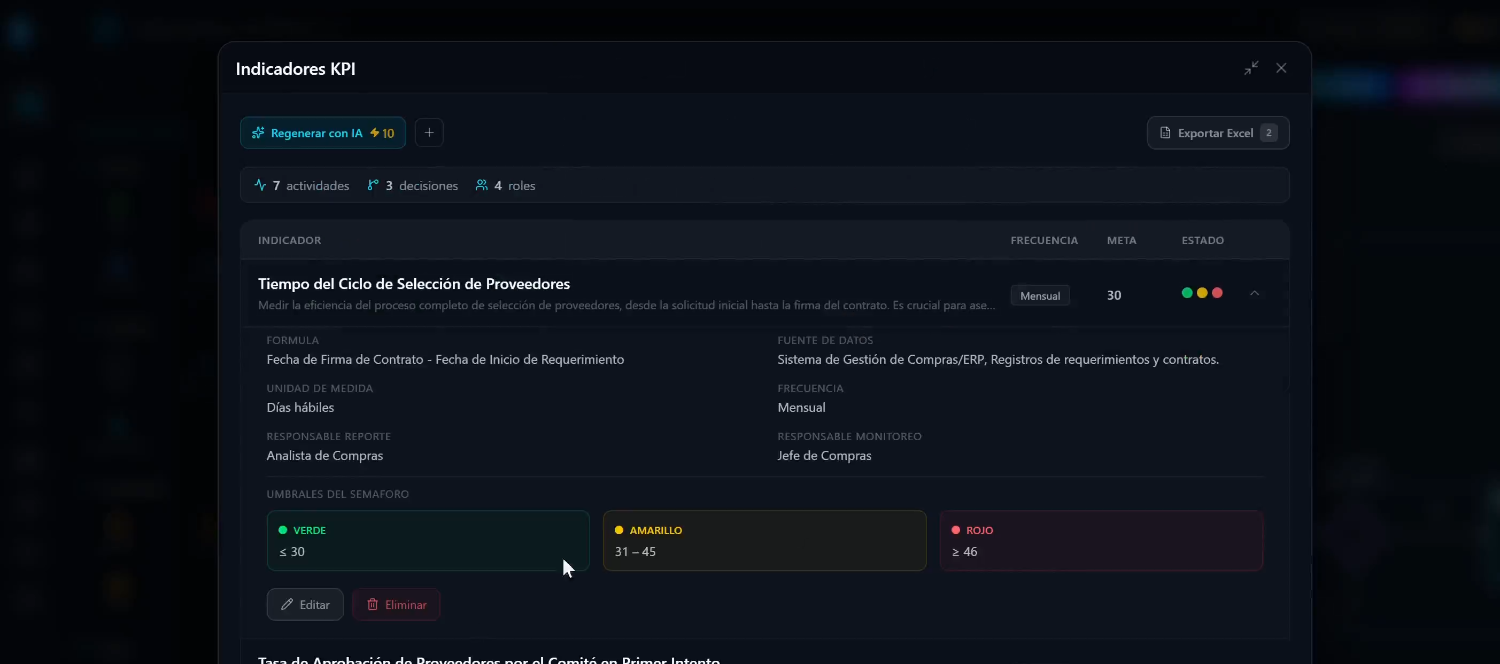Click the yellow status dot

pos(1202,293)
